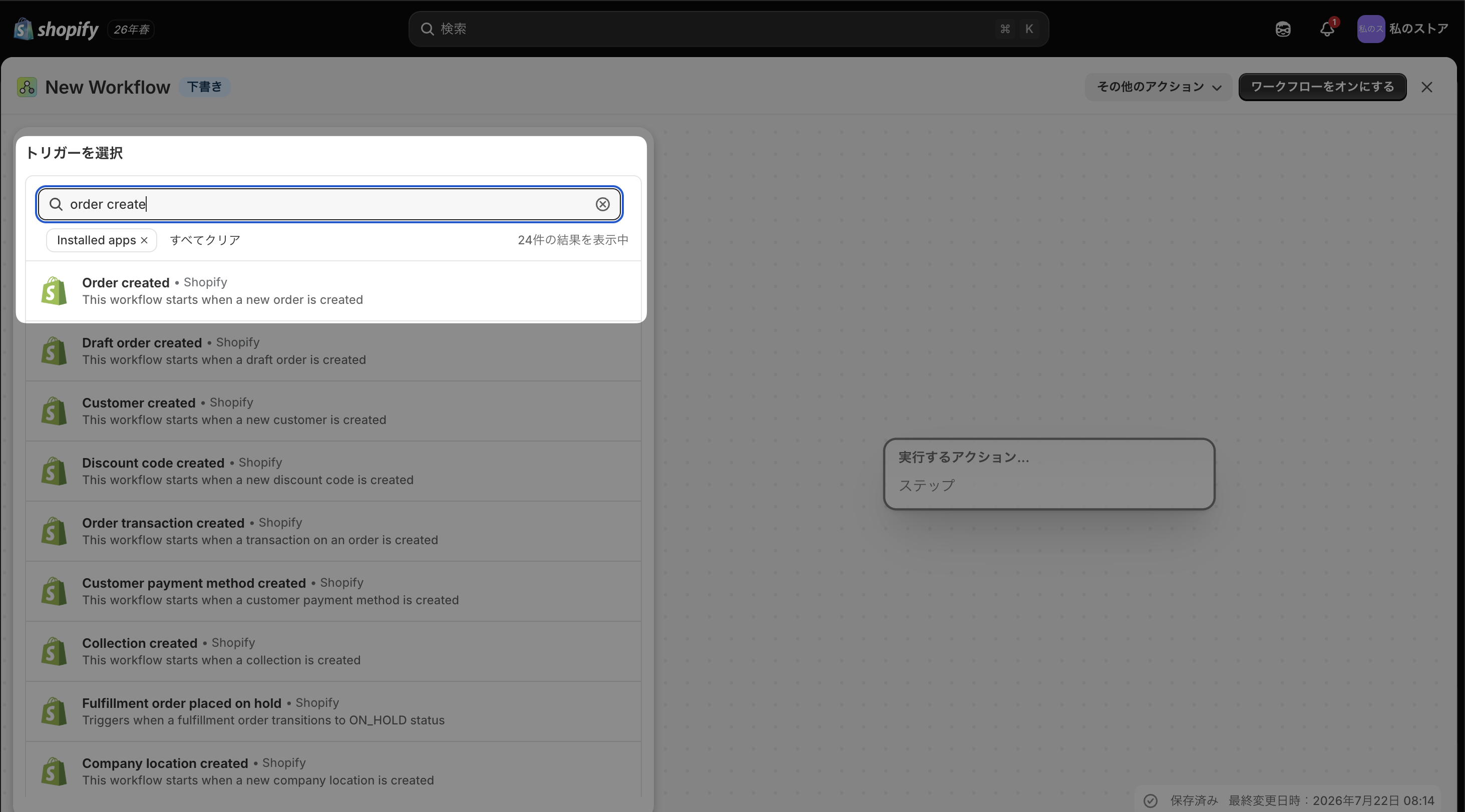Select Fulfillment order placed on hold trigger
Screen dimensions: 1465x812
click(x=333, y=711)
